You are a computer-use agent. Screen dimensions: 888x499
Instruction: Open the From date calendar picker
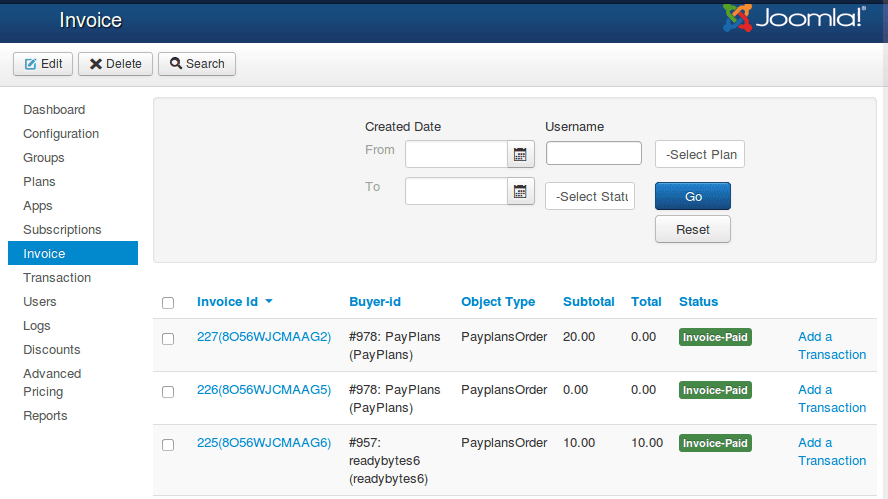(520, 154)
